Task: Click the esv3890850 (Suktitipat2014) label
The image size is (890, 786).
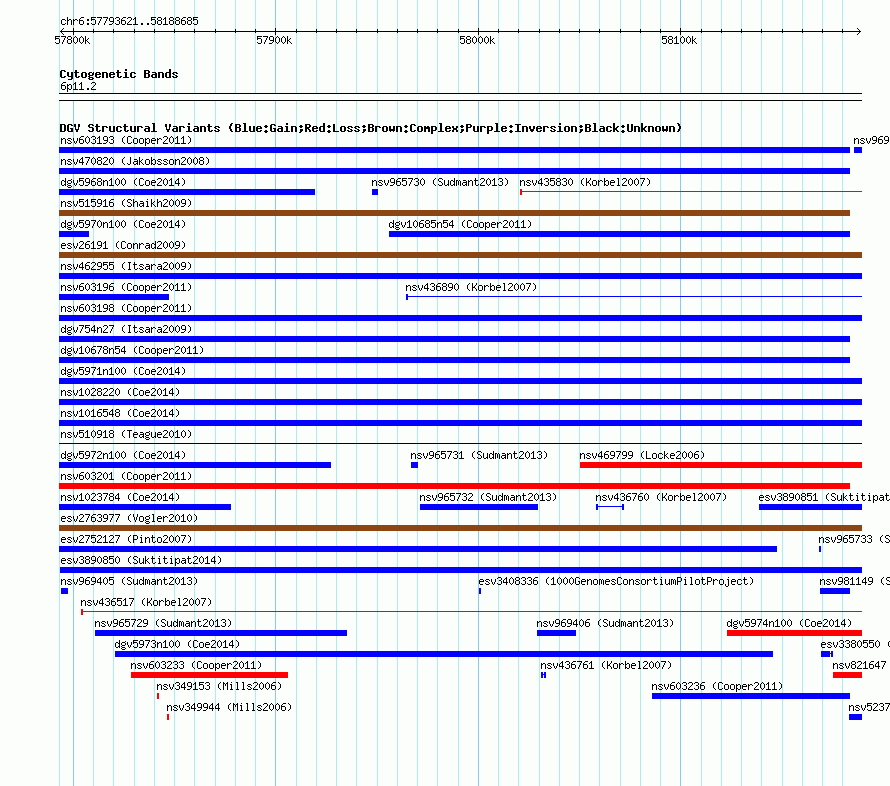Action: click(x=141, y=560)
